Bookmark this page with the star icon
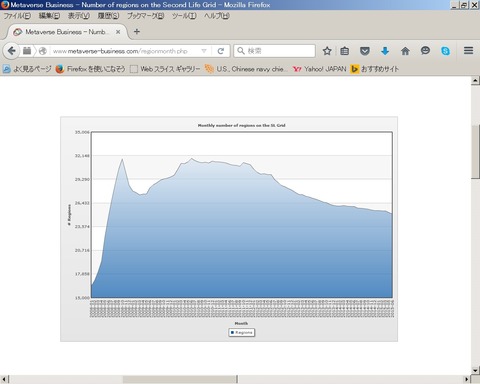This screenshot has width=480, height=384. [x=327, y=51]
